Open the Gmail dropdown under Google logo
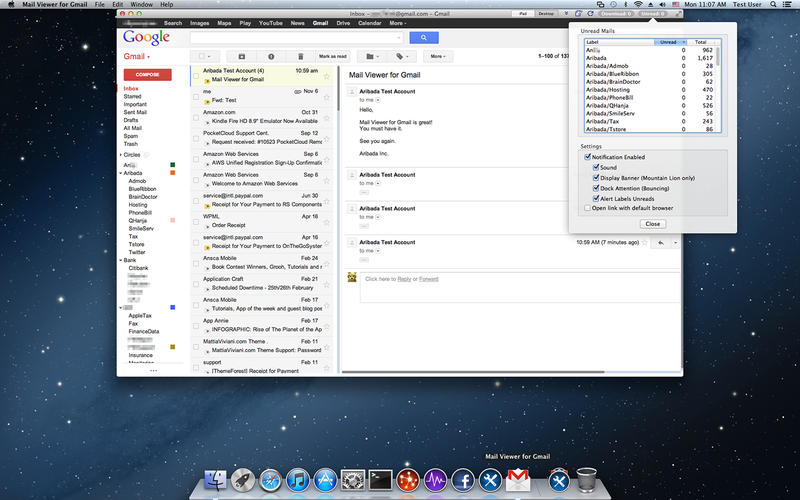This screenshot has height=500, width=800. click(x=137, y=57)
